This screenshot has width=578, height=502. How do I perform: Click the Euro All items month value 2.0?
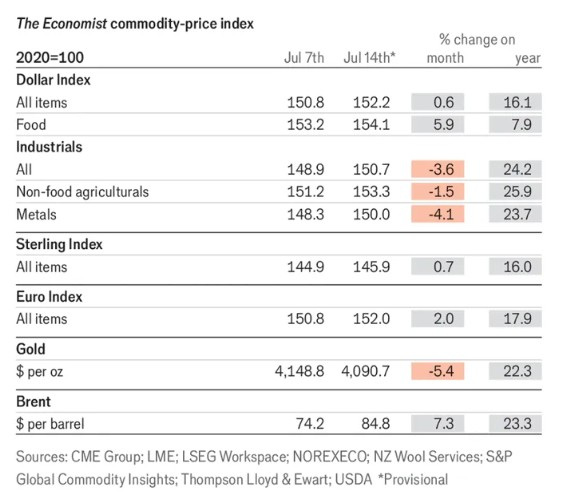coord(438,319)
